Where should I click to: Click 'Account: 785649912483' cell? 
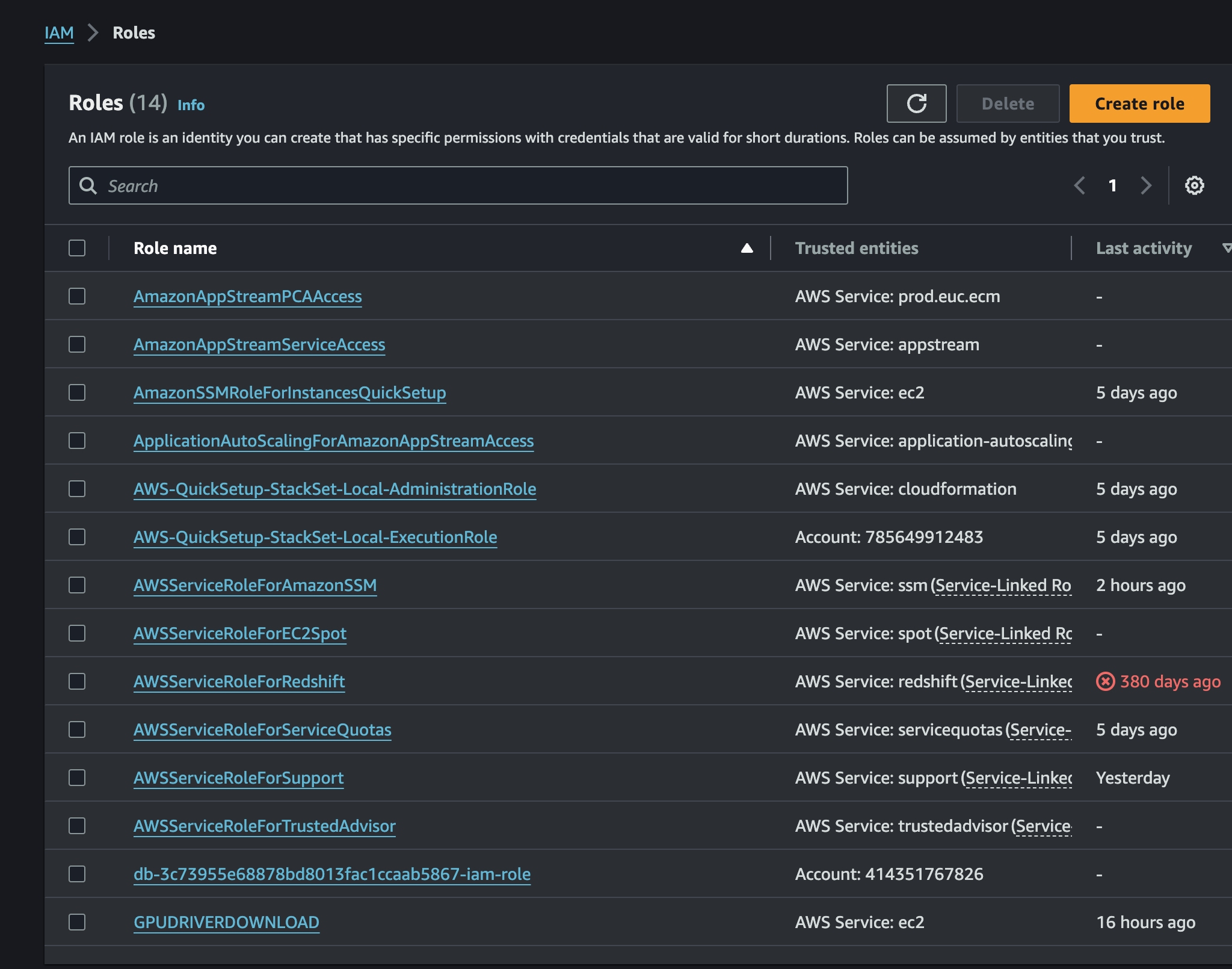[x=889, y=537]
